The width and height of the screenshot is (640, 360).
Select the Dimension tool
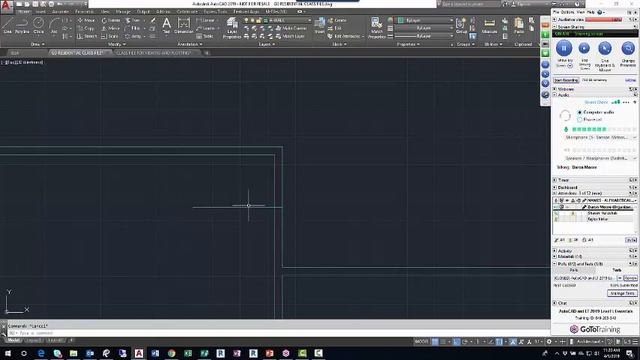[x=184, y=25]
